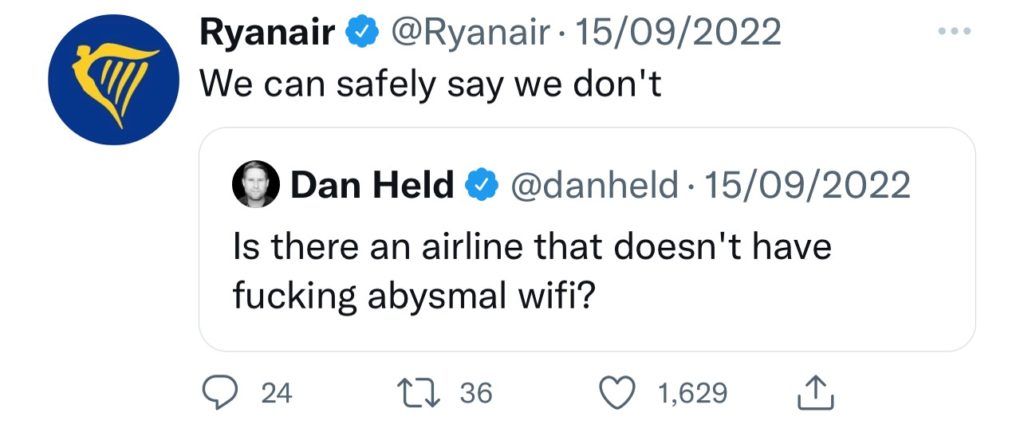Viewport: 1024px width, 440px height.
Task: Click the share upload arrow icon
Action: point(811,393)
